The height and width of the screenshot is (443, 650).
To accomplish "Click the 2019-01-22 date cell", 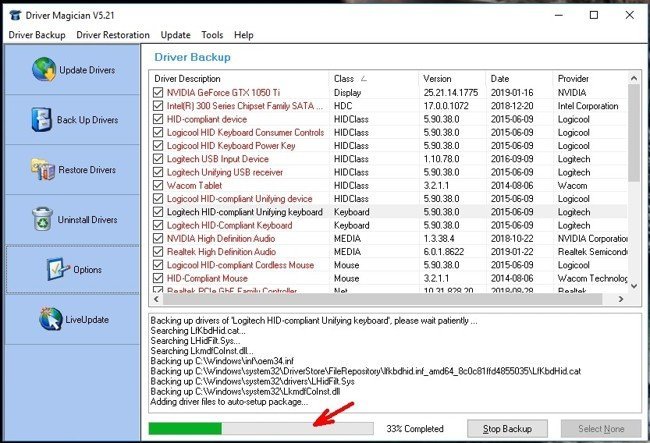I will [x=512, y=252].
